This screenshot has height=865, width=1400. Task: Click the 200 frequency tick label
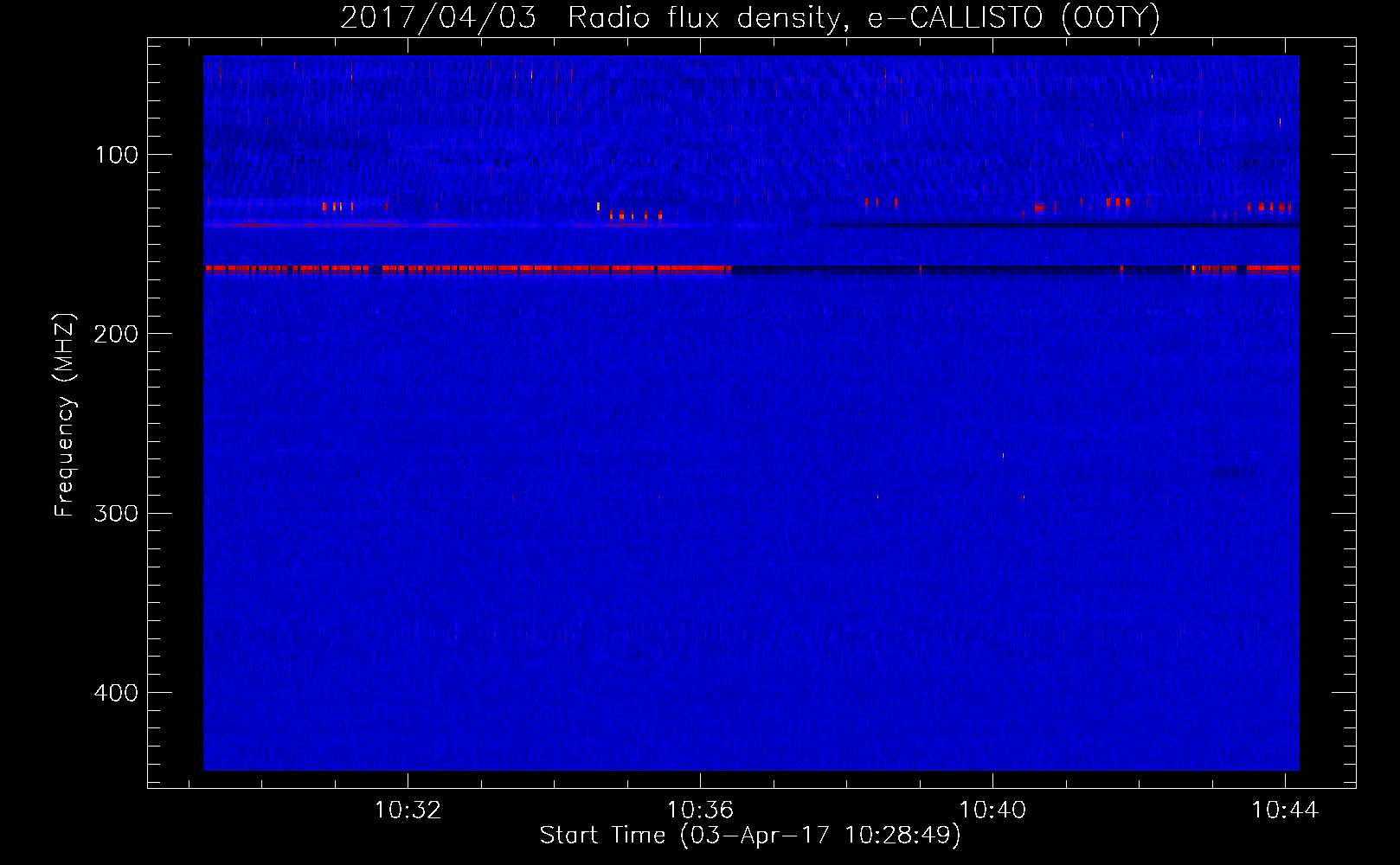click(116, 334)
